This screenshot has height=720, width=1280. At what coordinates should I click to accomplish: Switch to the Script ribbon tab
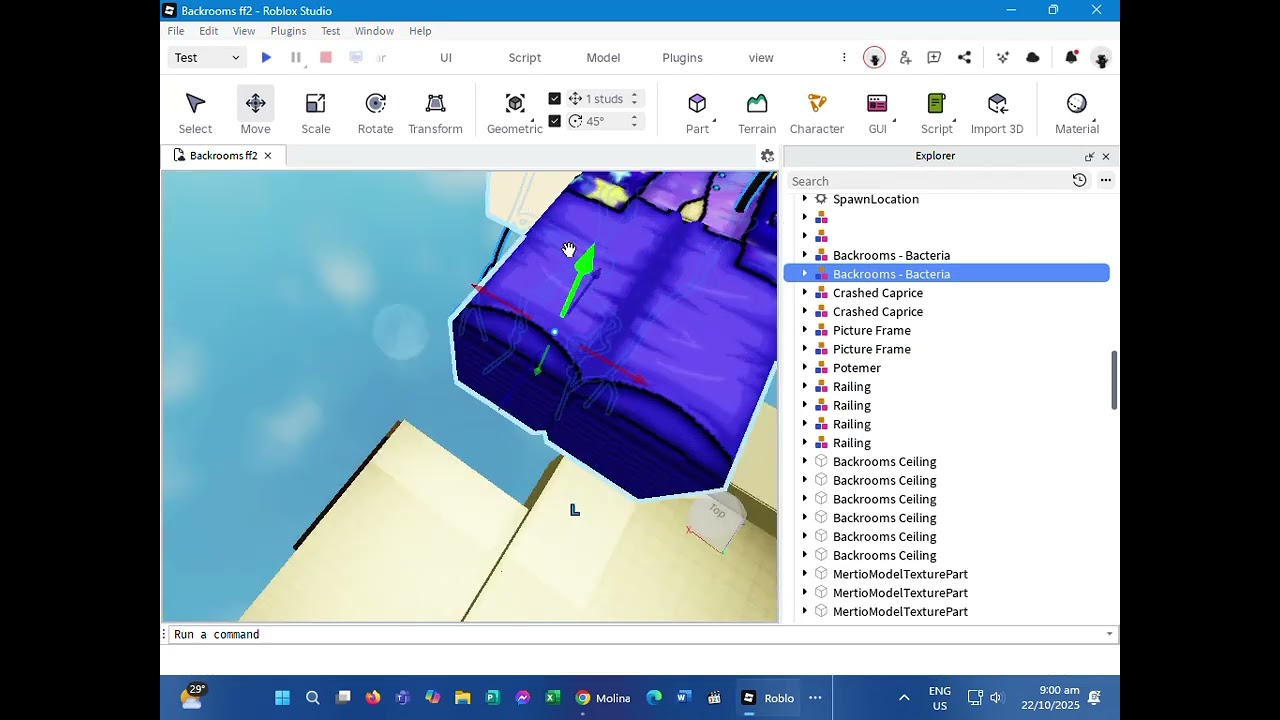pos(524,58)
